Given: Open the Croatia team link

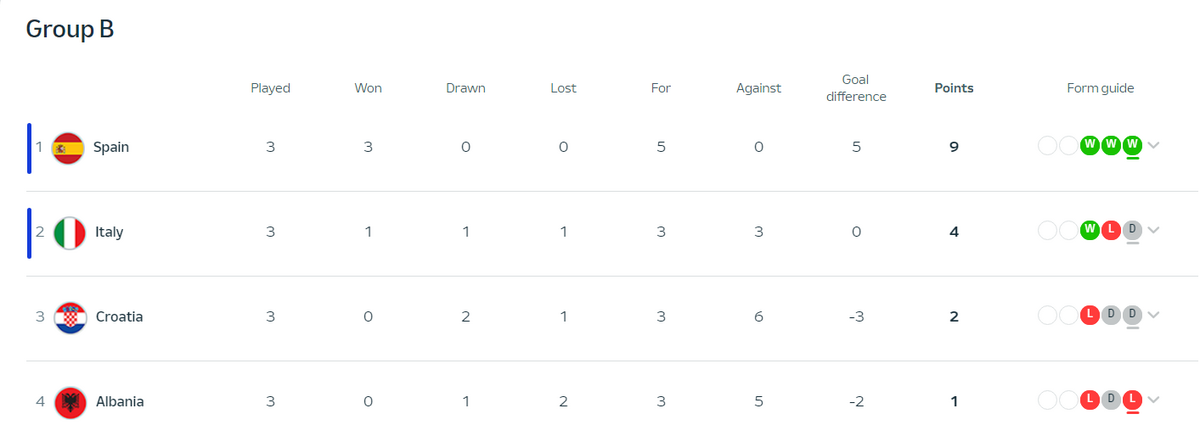Looking at the screenshot, I should 119,317.
